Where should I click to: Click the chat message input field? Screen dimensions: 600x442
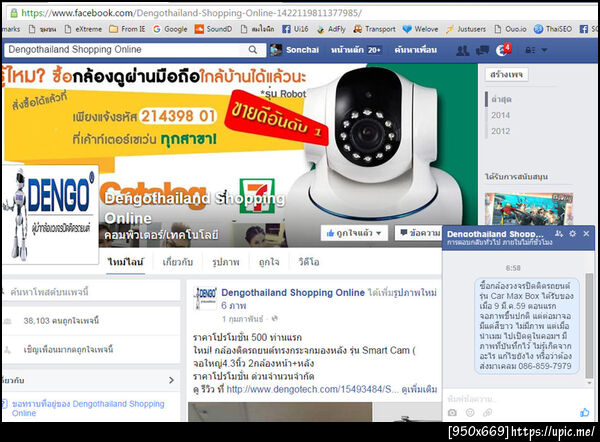pos(518,399)
